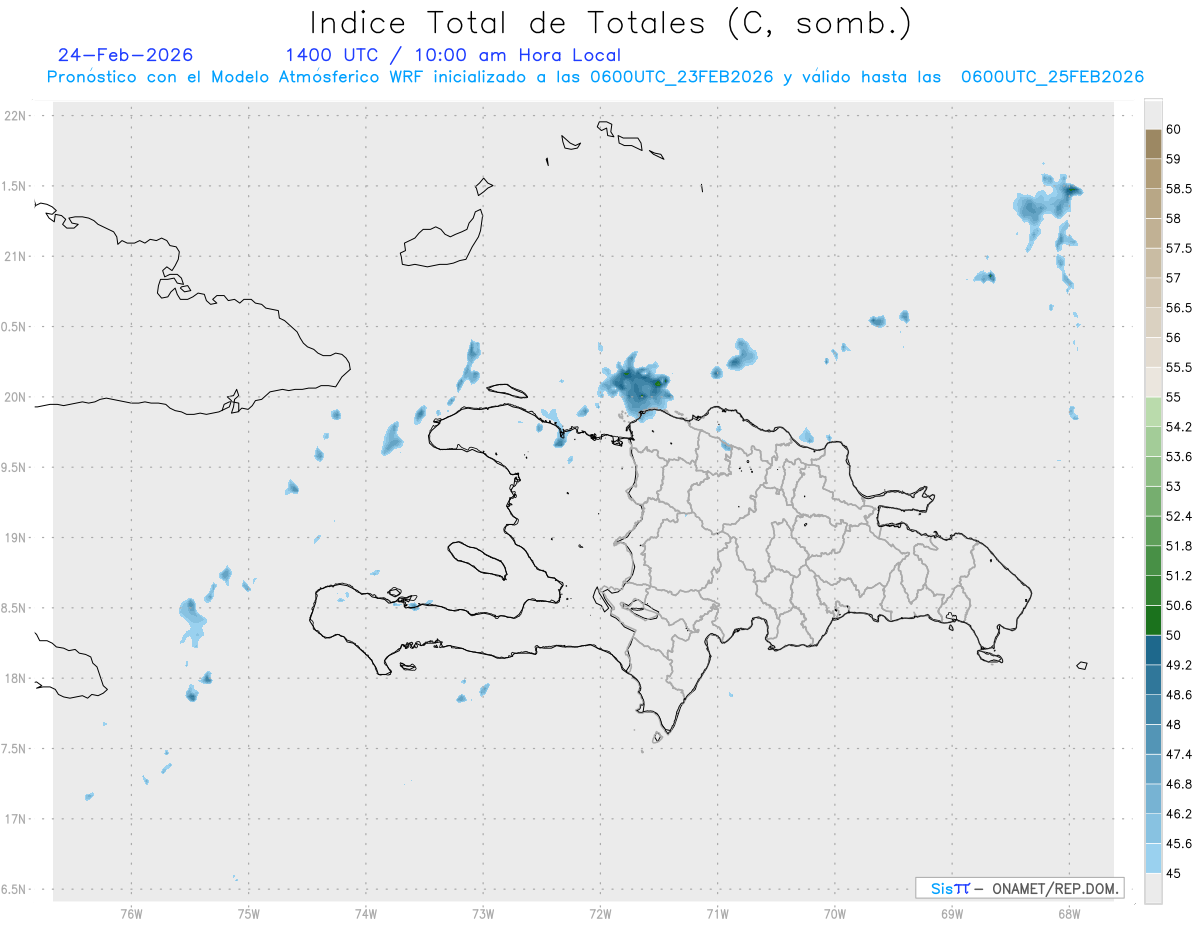Pick the dark green swatch between 50 and 50.6

(x=1153, y=621)
